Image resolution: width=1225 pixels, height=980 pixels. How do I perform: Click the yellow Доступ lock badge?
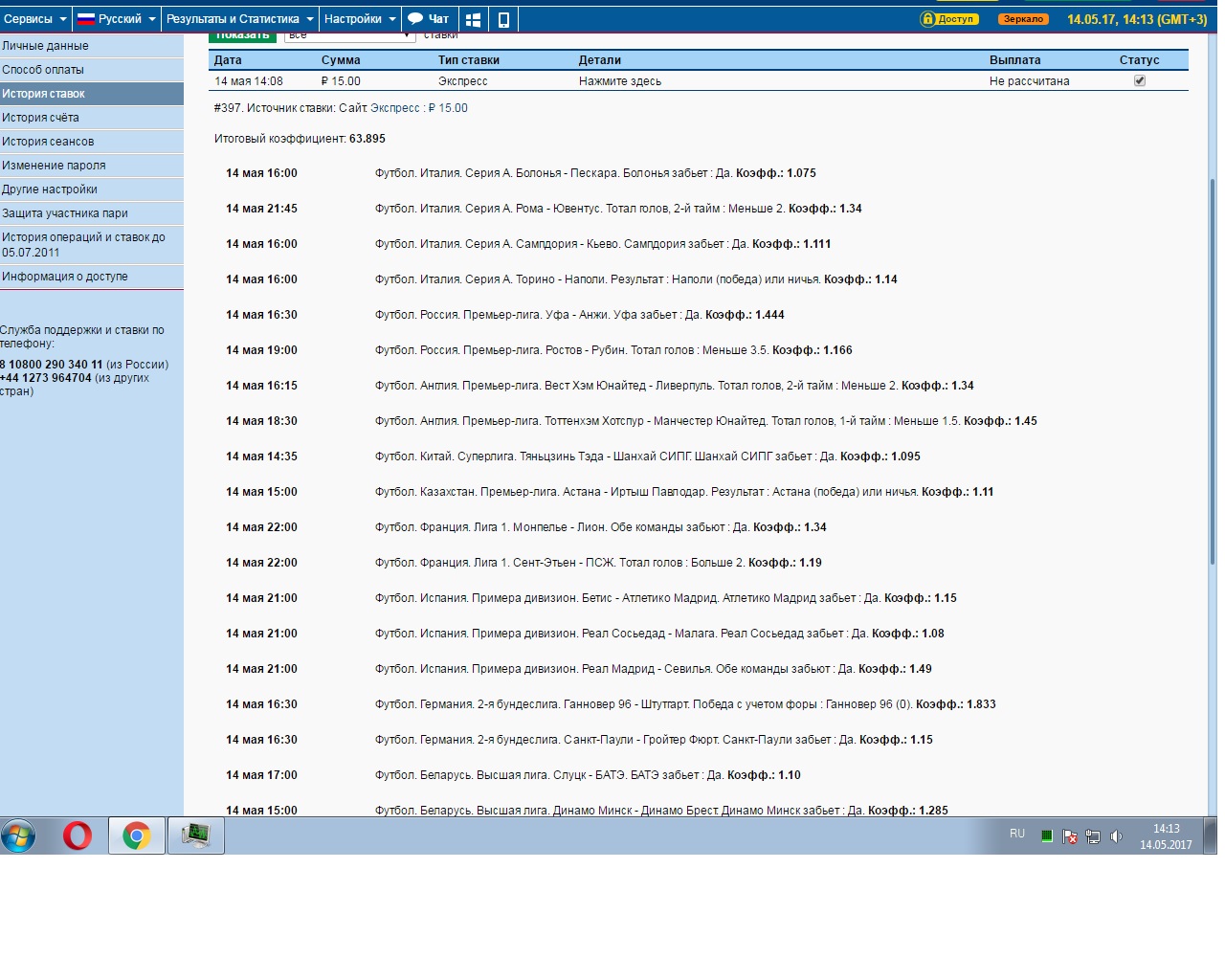pos(949,19)
